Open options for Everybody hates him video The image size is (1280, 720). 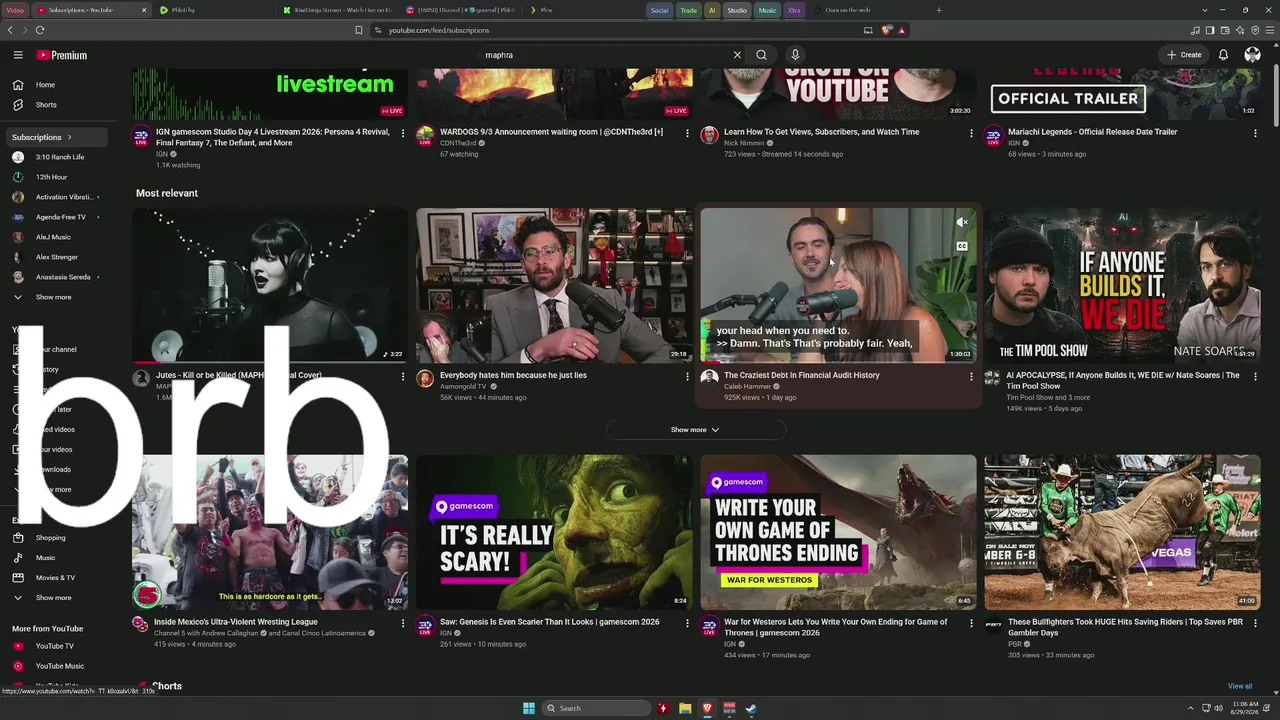(x=687, y=377)
